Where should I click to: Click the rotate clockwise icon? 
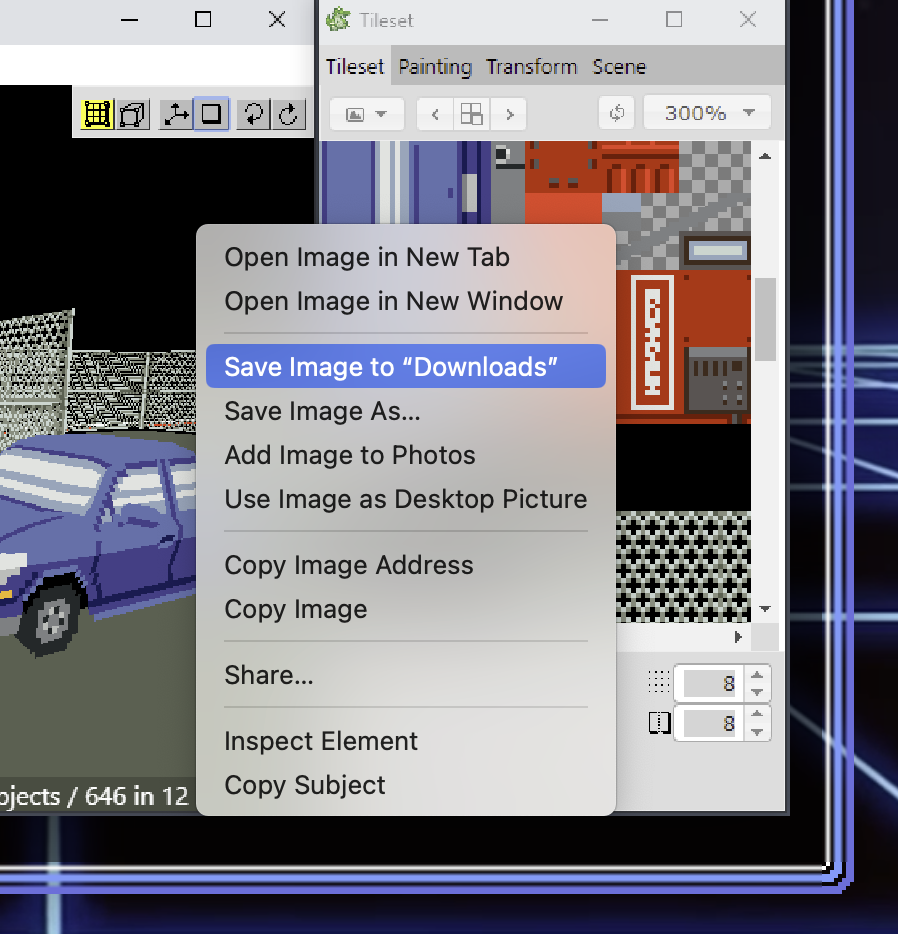(x=288, y=113)
